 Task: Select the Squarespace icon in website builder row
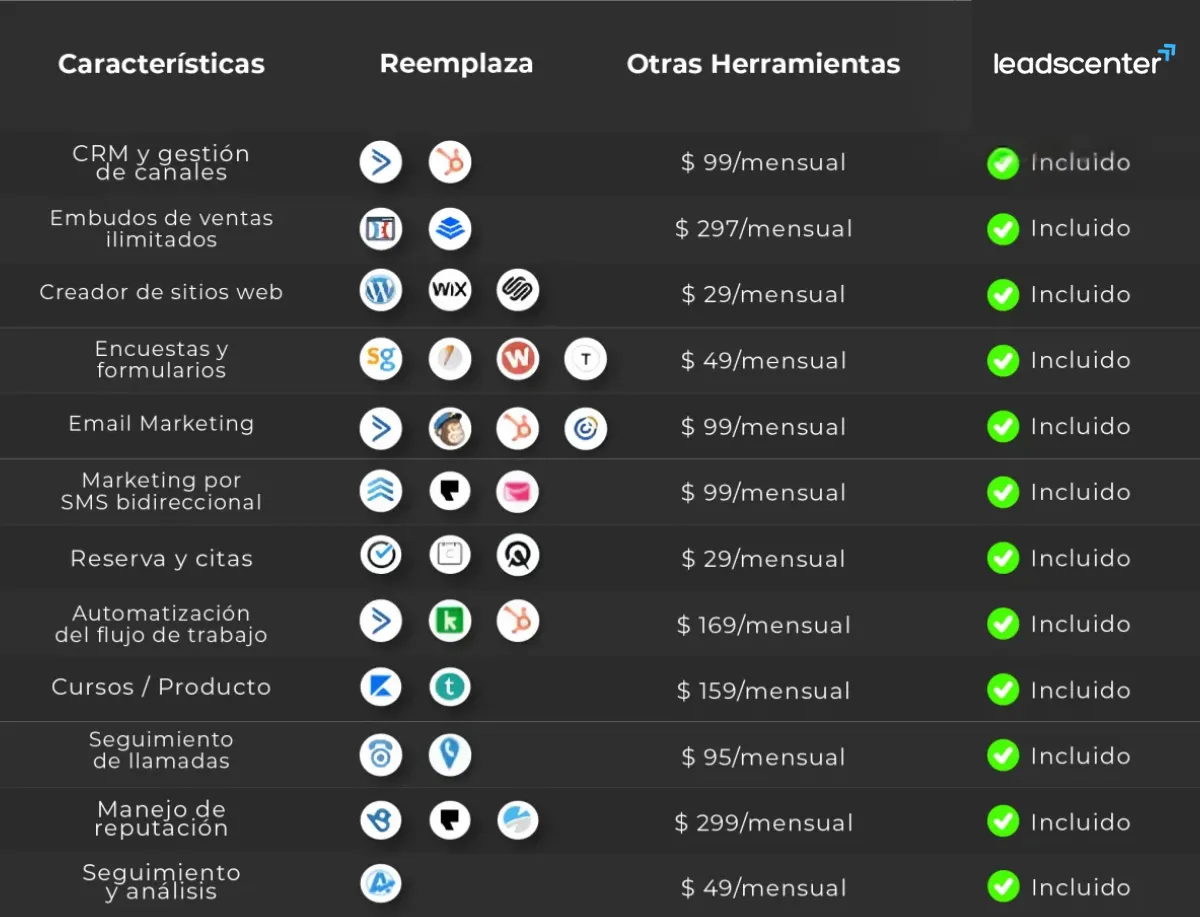pos(518,291)
